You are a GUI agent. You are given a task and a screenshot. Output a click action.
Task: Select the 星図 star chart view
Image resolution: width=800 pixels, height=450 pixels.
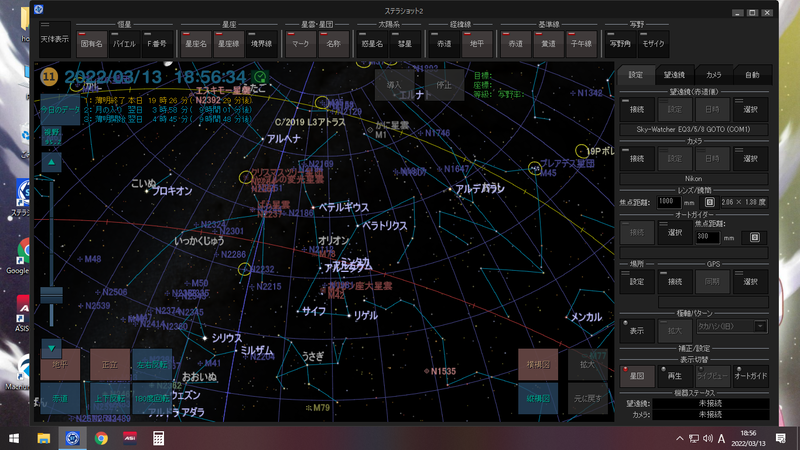point(637,376)
